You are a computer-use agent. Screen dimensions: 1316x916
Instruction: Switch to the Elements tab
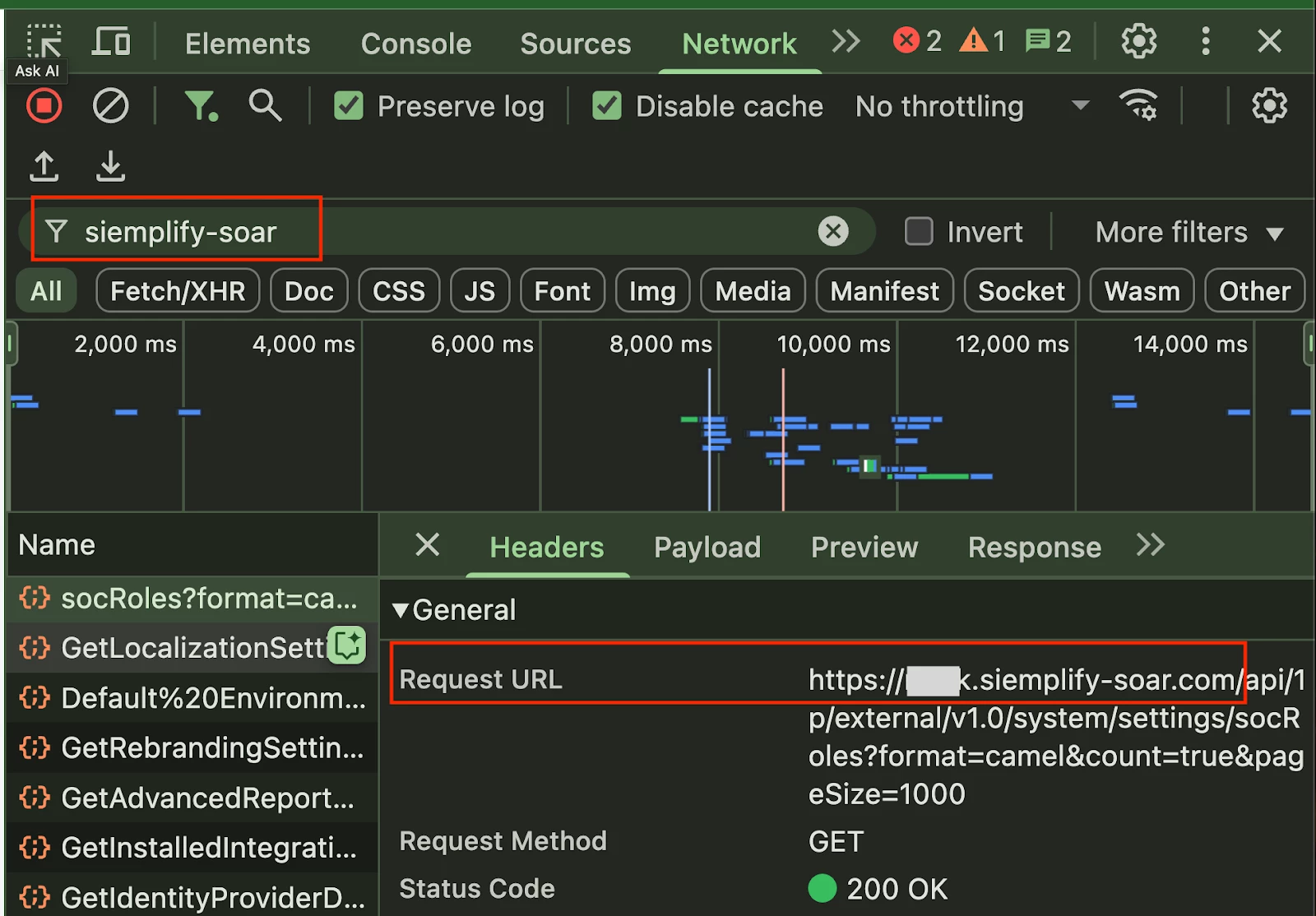point(248,44)
